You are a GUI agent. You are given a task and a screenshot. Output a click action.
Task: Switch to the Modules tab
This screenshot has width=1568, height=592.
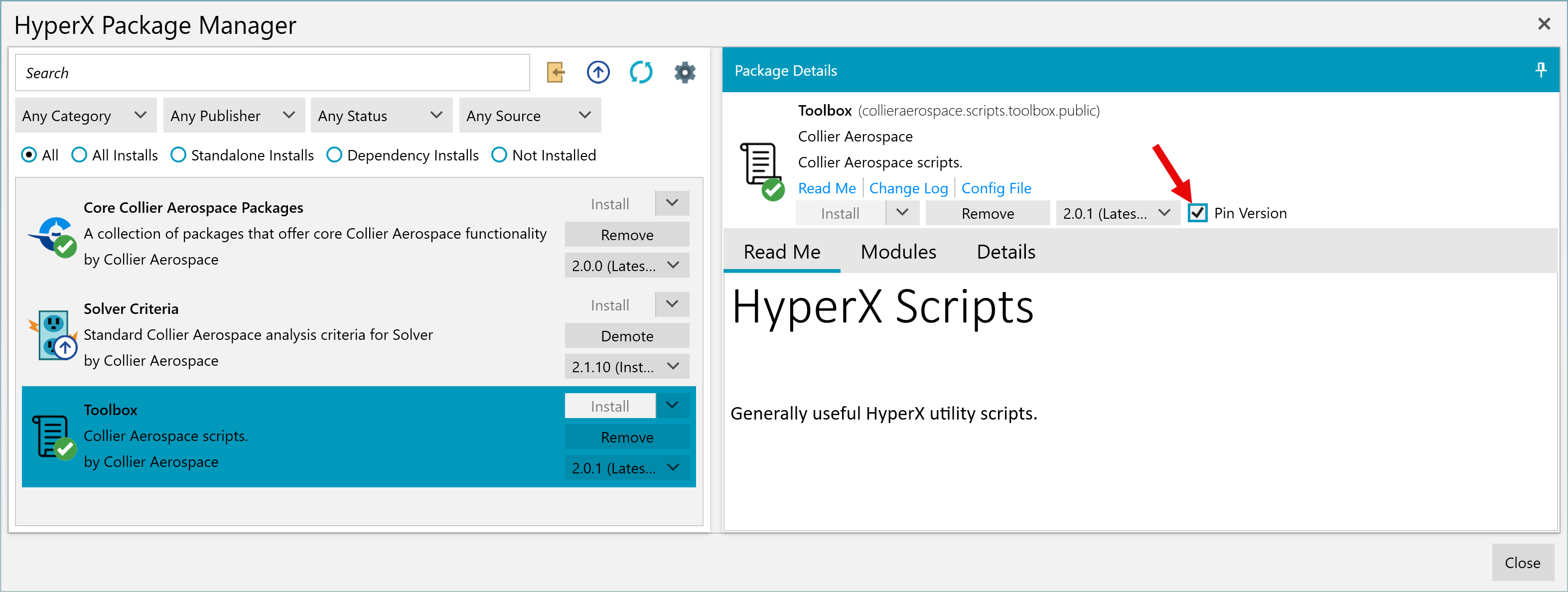pos(898,252)
